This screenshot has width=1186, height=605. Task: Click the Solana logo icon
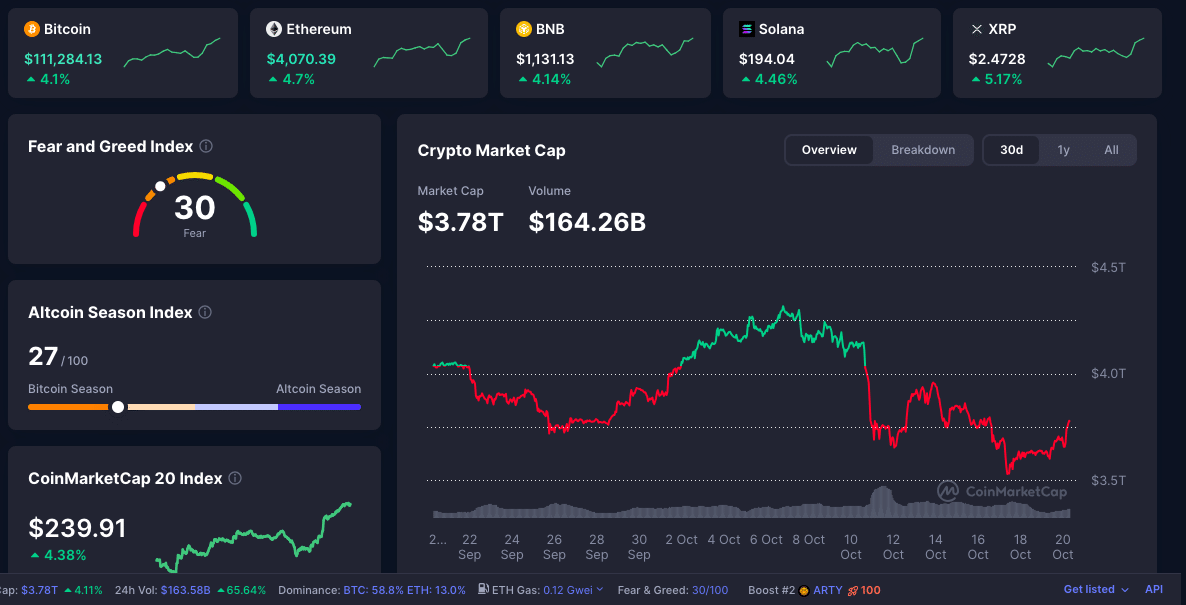click(x=747, y=29)
